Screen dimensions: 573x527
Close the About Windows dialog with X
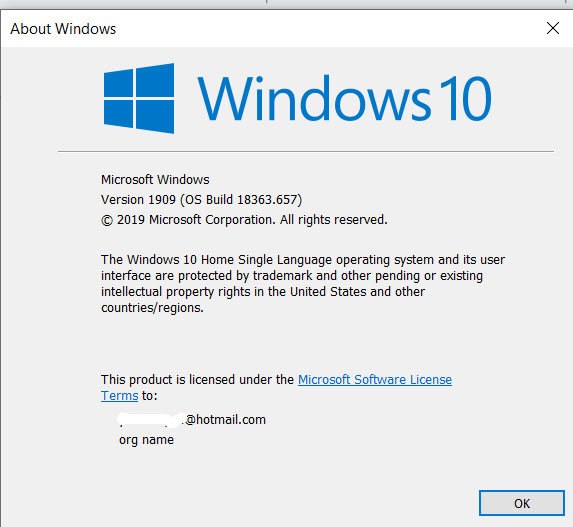click(553, 28)
